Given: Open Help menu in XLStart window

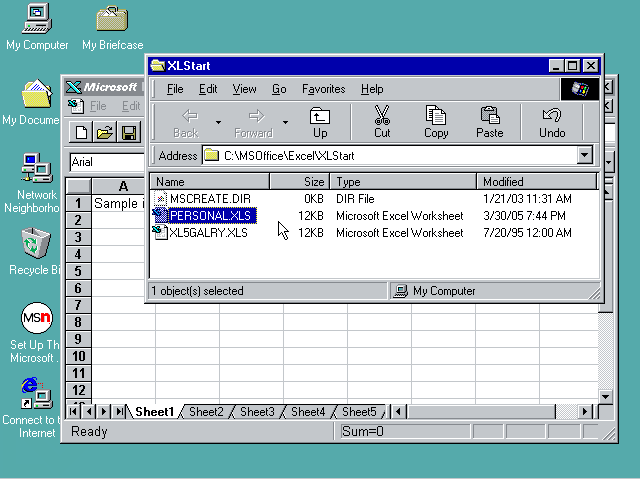Looking at the screenshot, I should pyautogui.click(x=372, y=89).
